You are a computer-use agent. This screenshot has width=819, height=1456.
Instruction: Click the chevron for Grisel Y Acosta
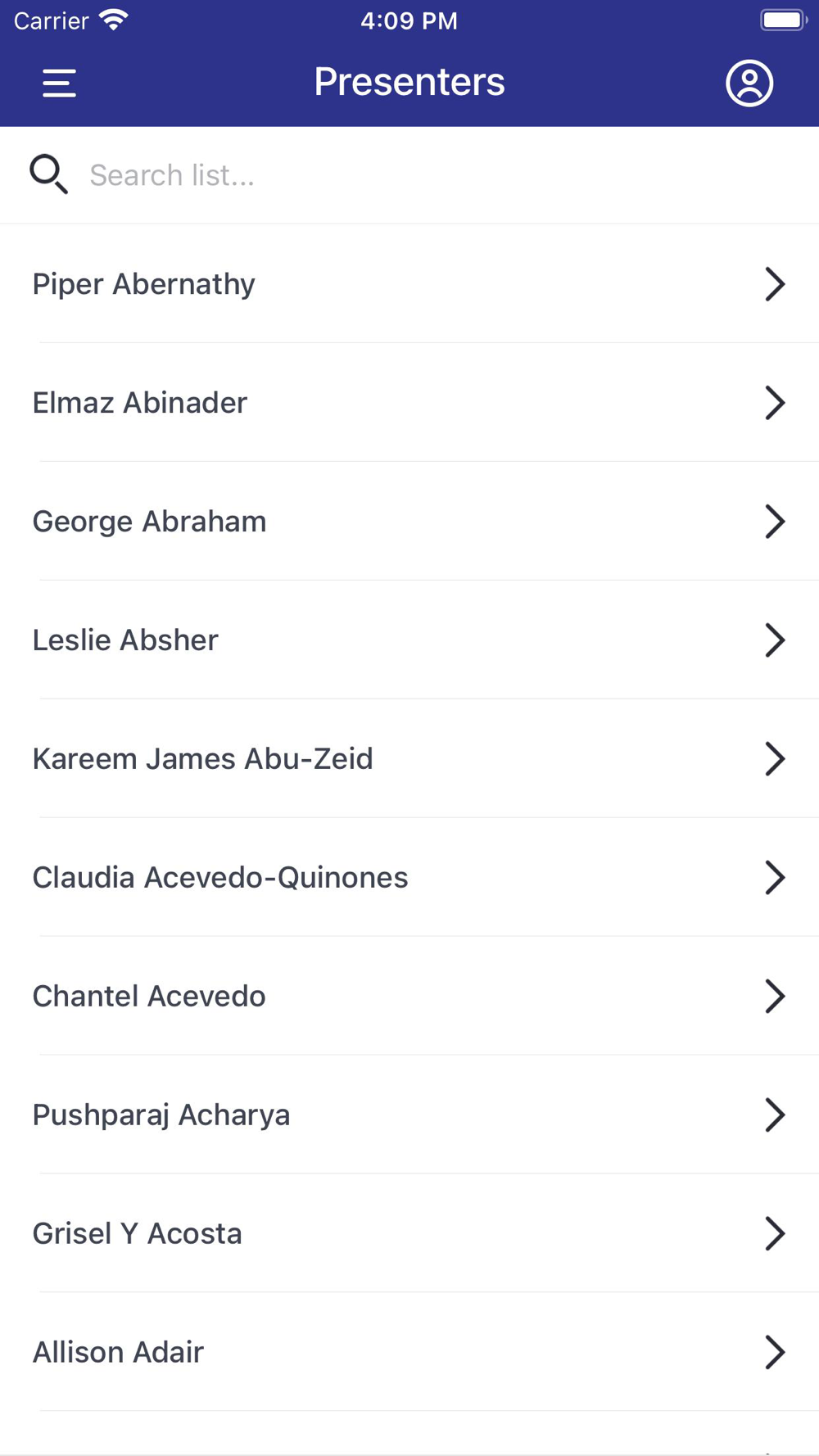point(774,1234)
